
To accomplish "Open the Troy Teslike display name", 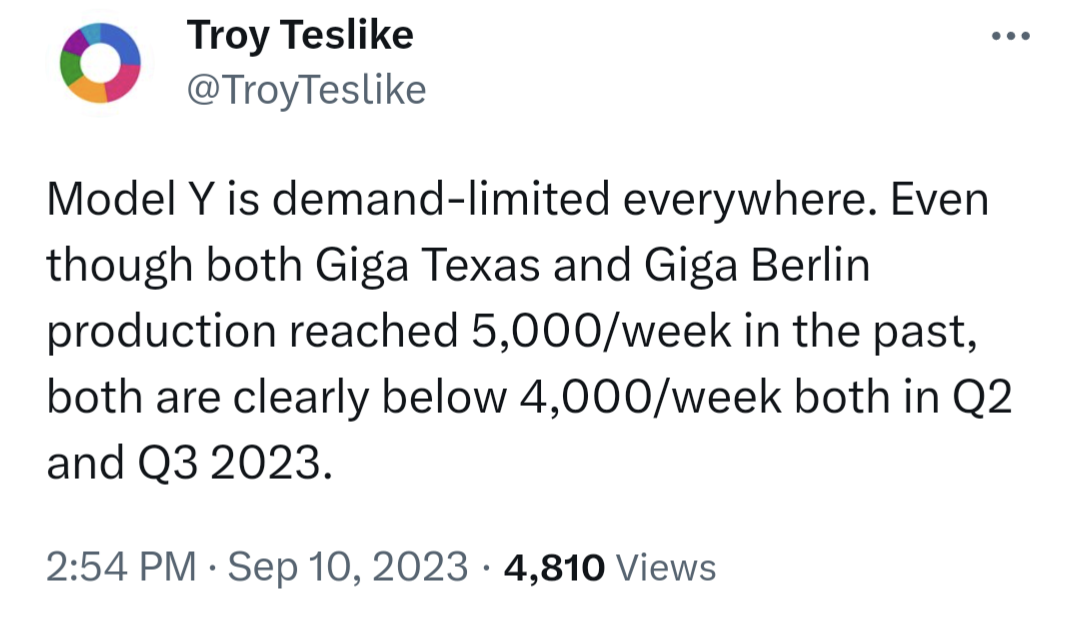I will 300,37.
